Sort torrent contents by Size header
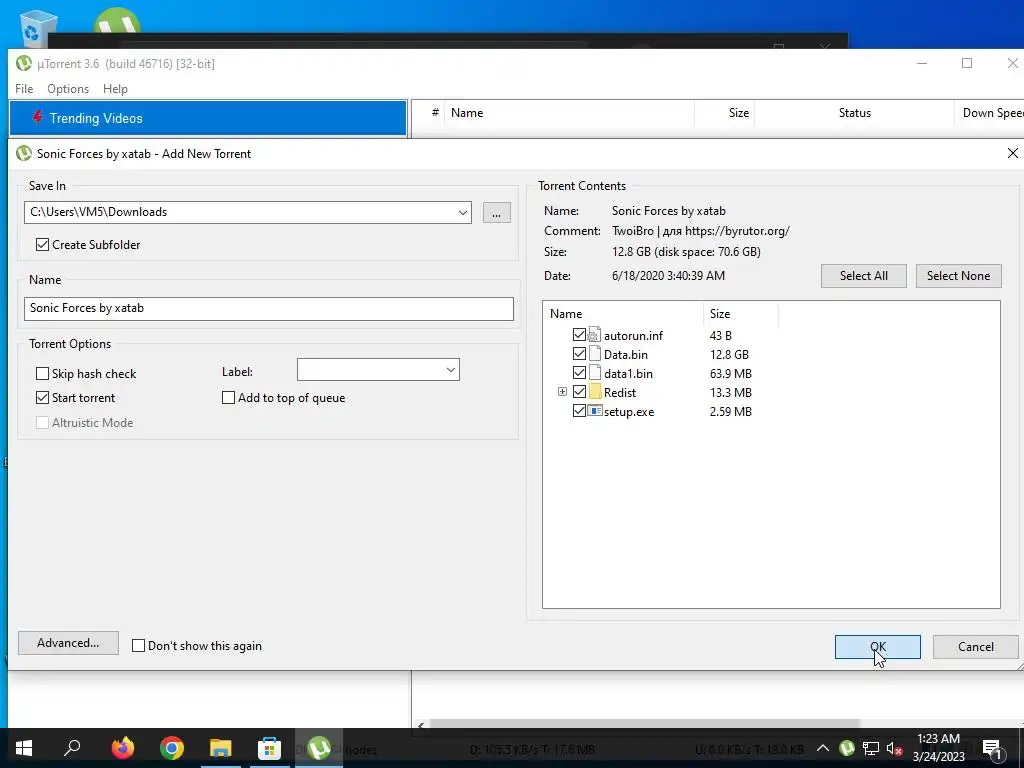This screenshot has width=1024, height=768. click(x=741, y=313)
